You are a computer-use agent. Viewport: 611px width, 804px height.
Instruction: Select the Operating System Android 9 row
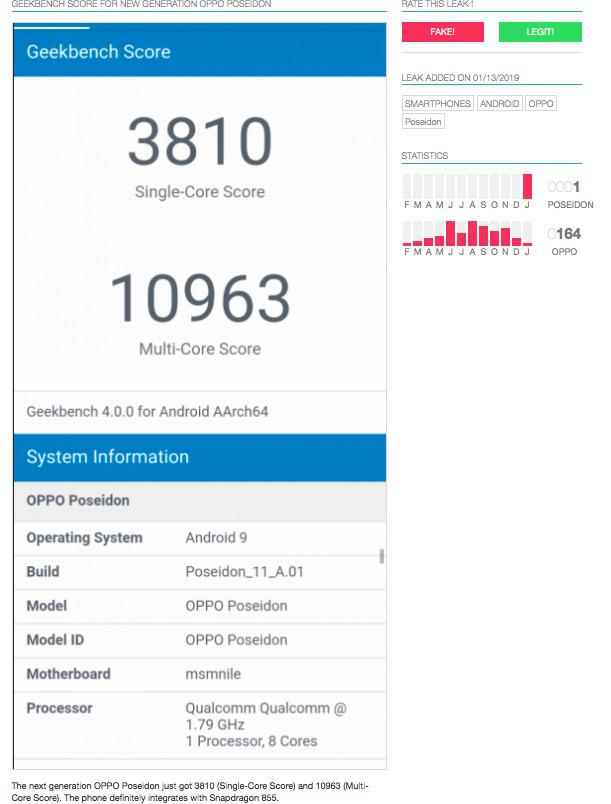pos(199,538)
